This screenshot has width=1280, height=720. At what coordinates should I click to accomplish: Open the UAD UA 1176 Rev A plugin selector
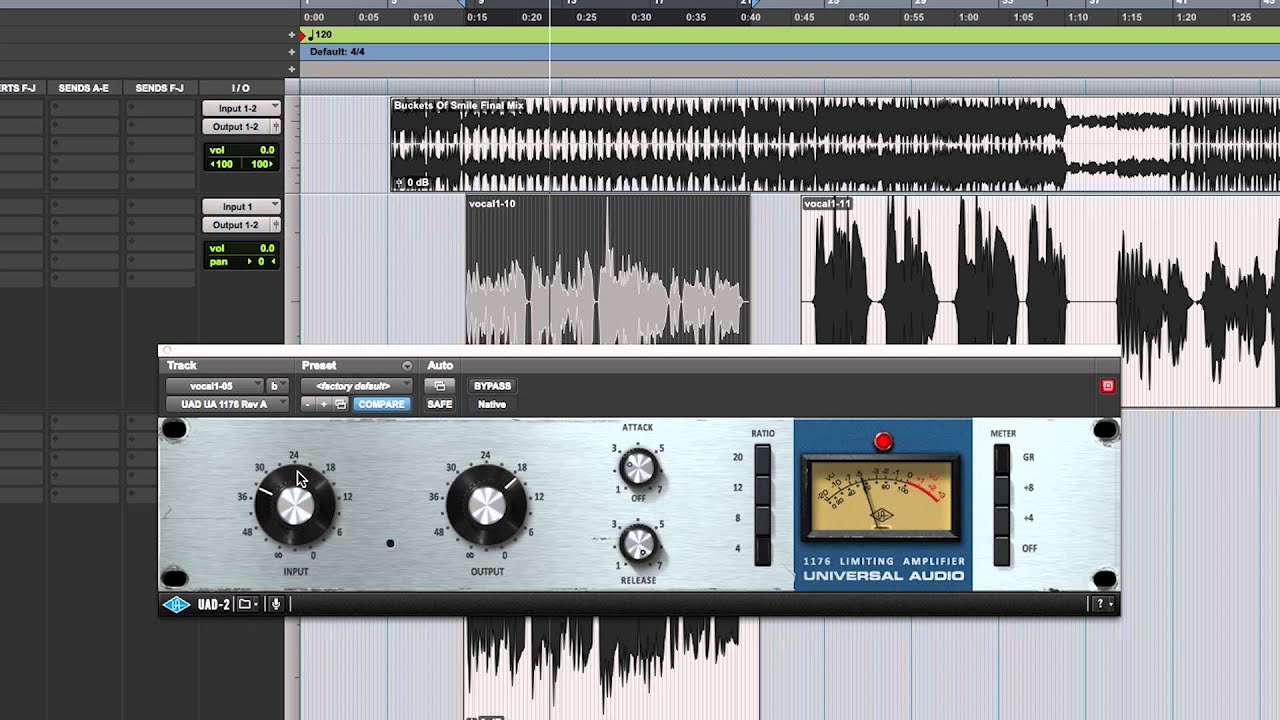click(x=227, y=404)
